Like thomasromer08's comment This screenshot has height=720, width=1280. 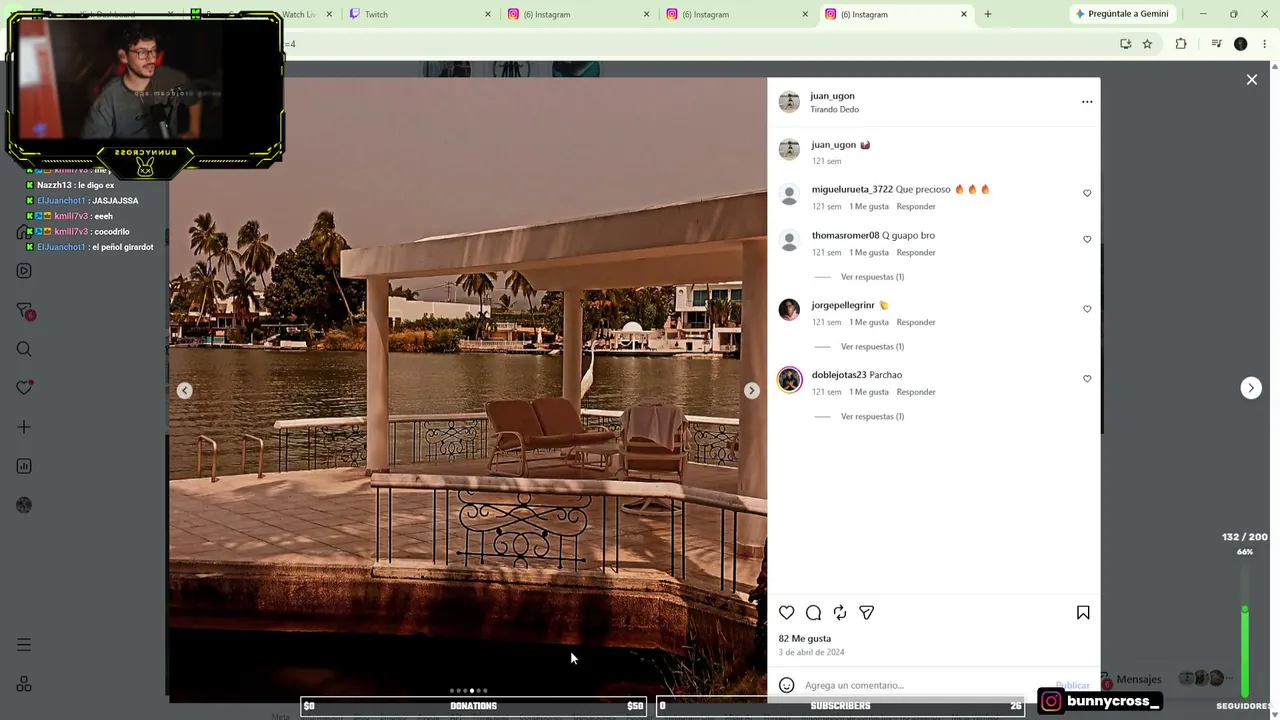pyautogui.click(x=1087, y=240)
